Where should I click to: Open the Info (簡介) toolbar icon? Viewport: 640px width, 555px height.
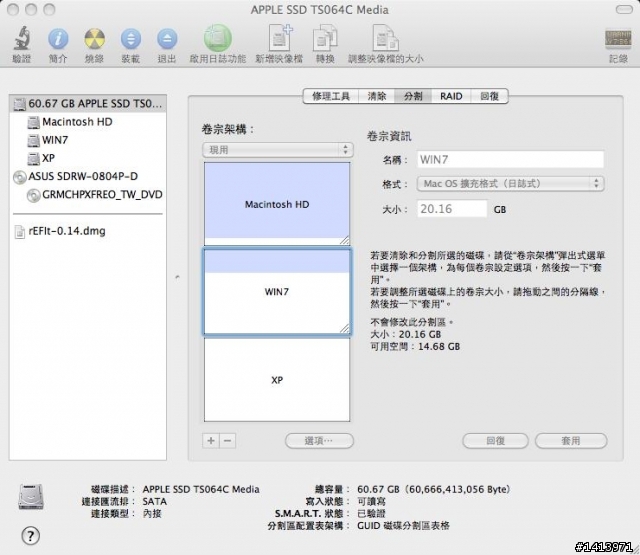click(58, 39)
